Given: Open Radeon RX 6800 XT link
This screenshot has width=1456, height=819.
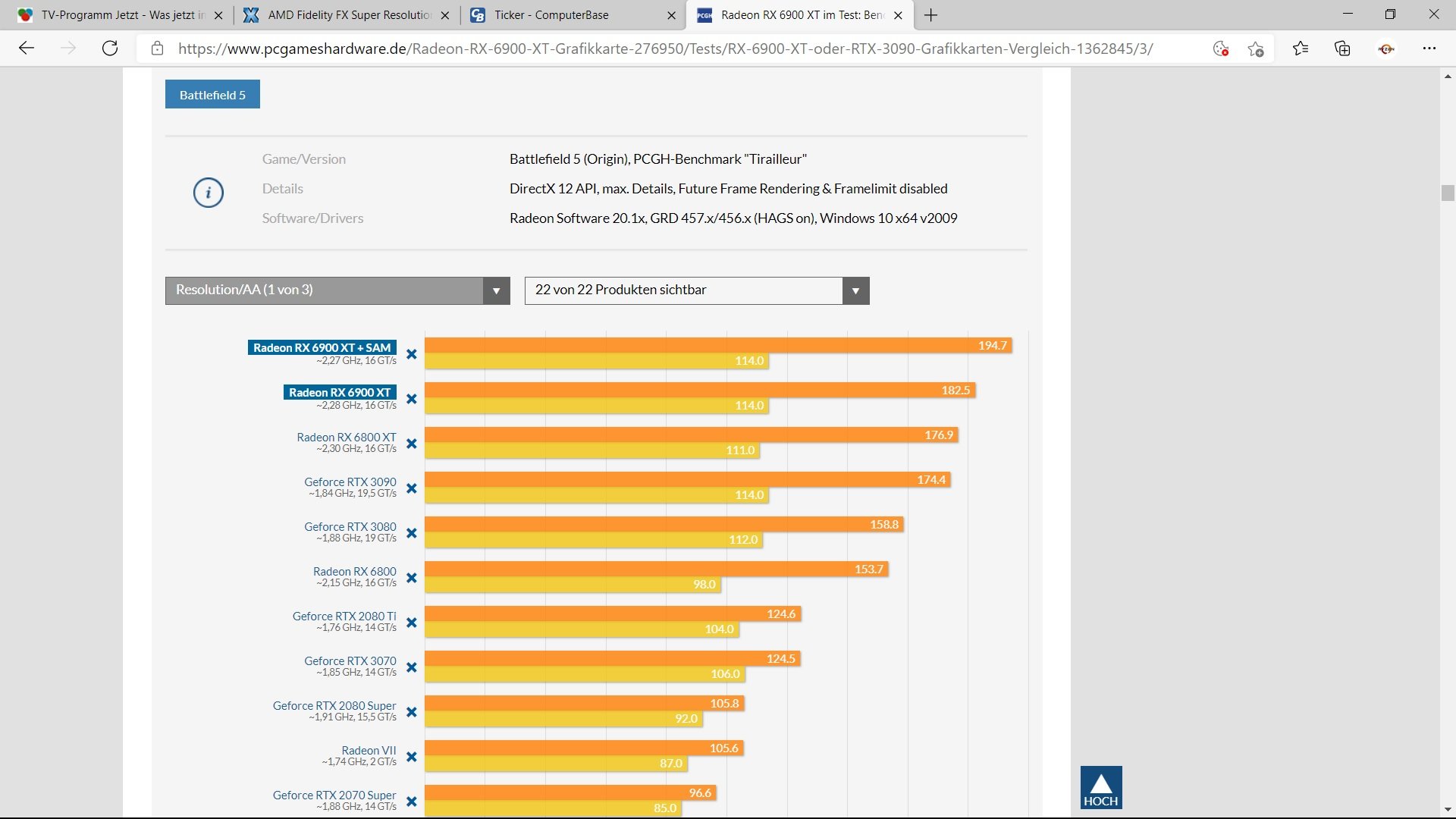Looking at the screenshot, I should [x=346, y=438].
